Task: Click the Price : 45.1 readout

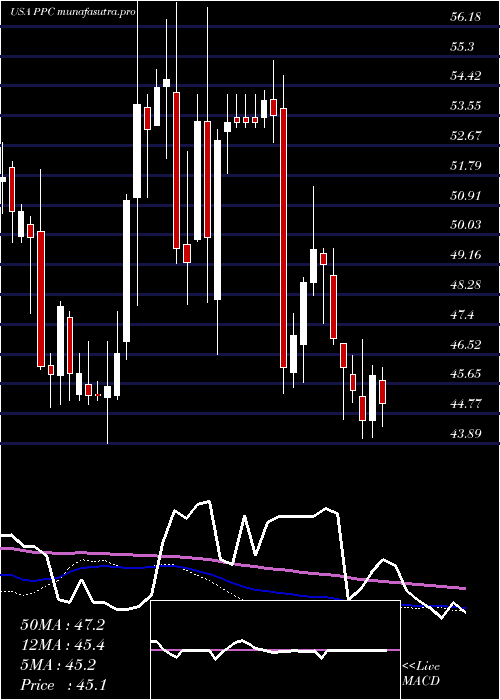Action: point(63,685)
